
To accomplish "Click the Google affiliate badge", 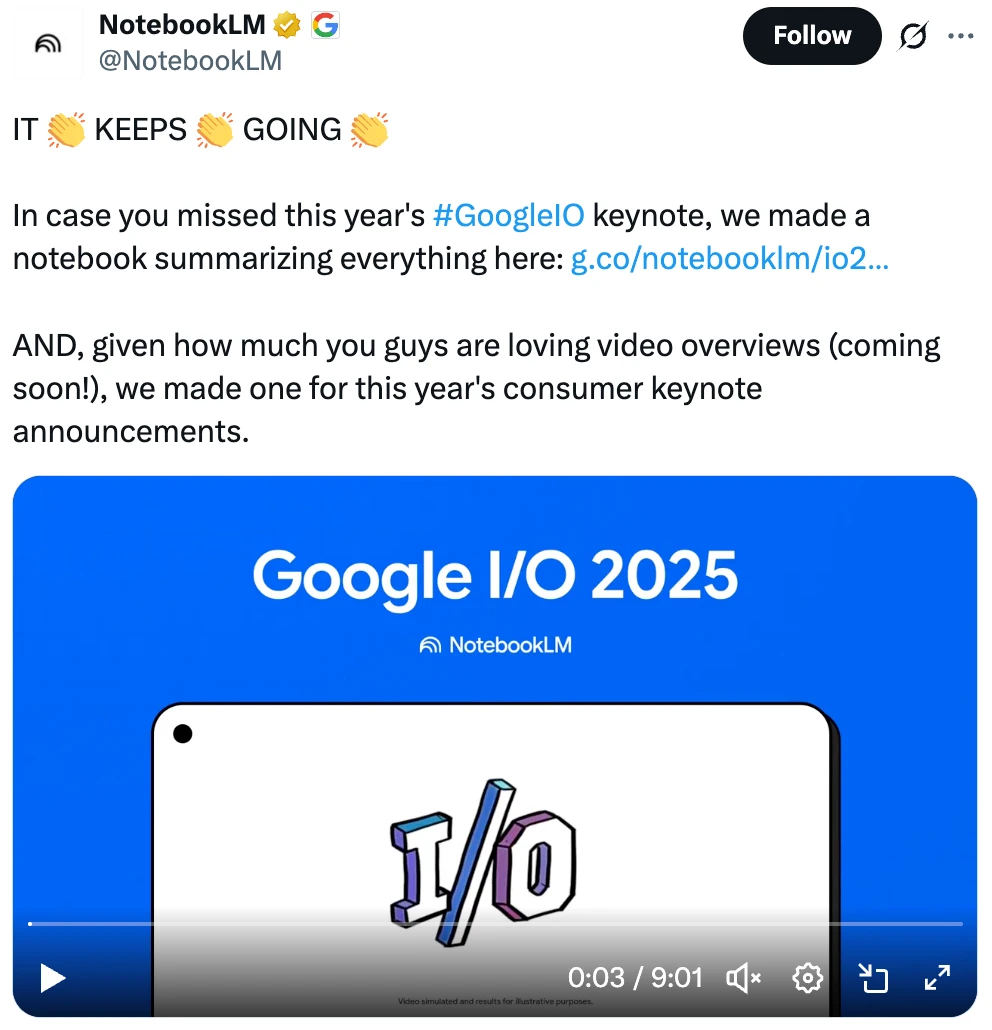I will (325, 26).
